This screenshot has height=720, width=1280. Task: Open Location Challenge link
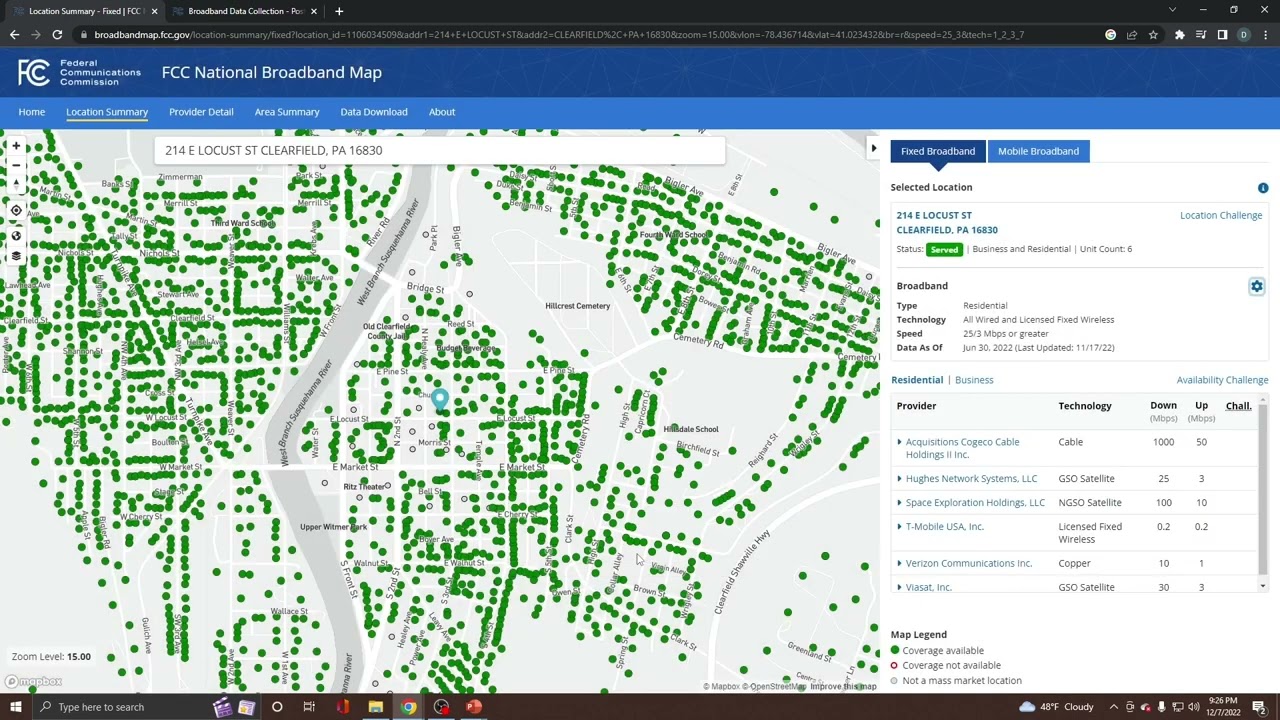coord(1221,215)
